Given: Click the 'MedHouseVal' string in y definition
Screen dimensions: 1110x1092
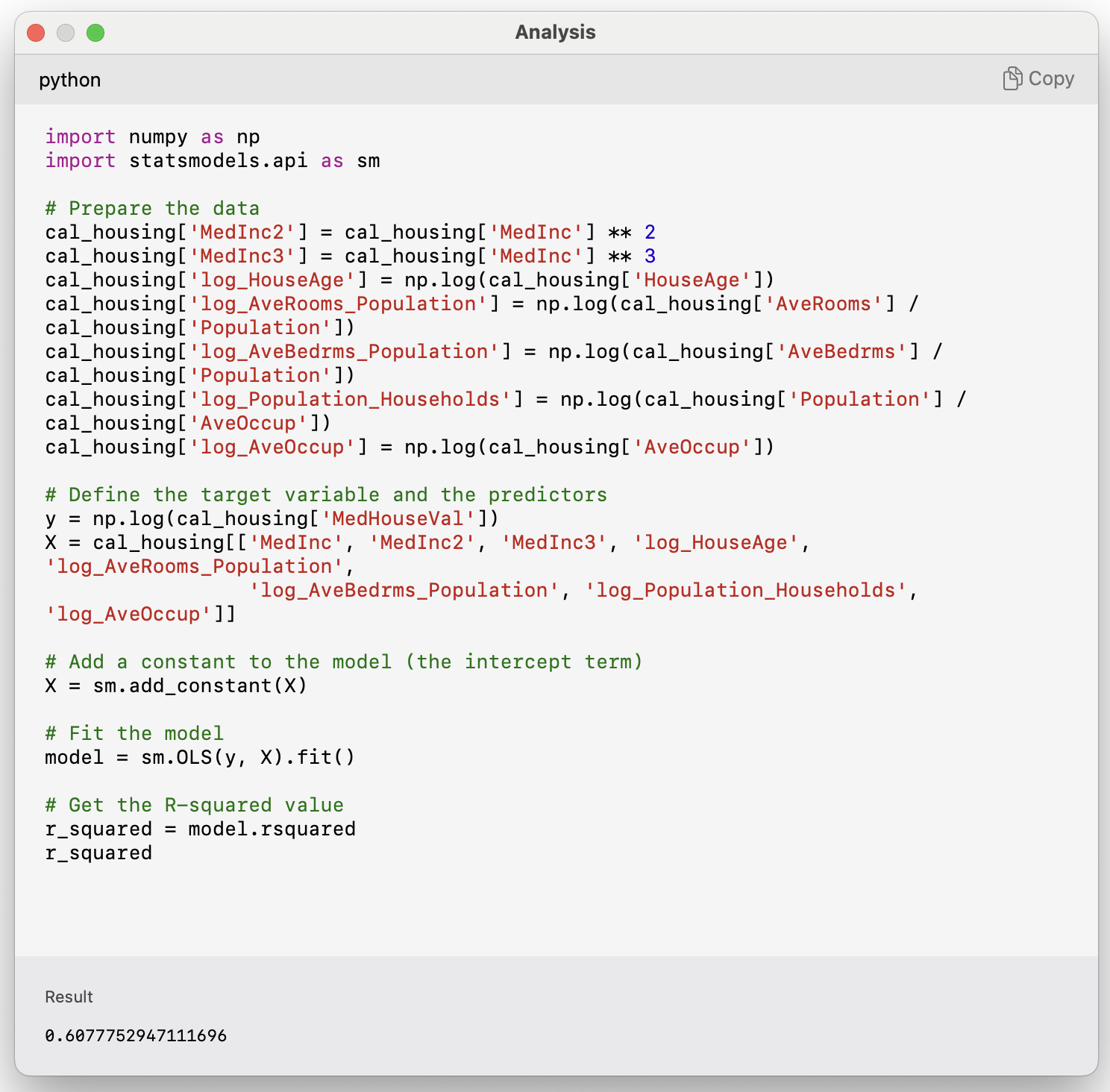Looking at the screenshot, I should pyautogui.click(x=398, y=519).
